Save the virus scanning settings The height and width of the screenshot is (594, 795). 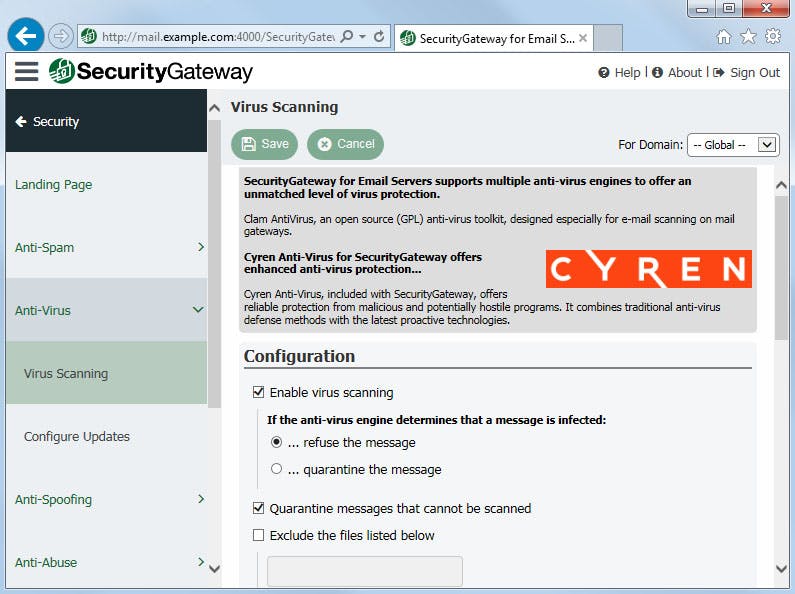tap(264, 144)
